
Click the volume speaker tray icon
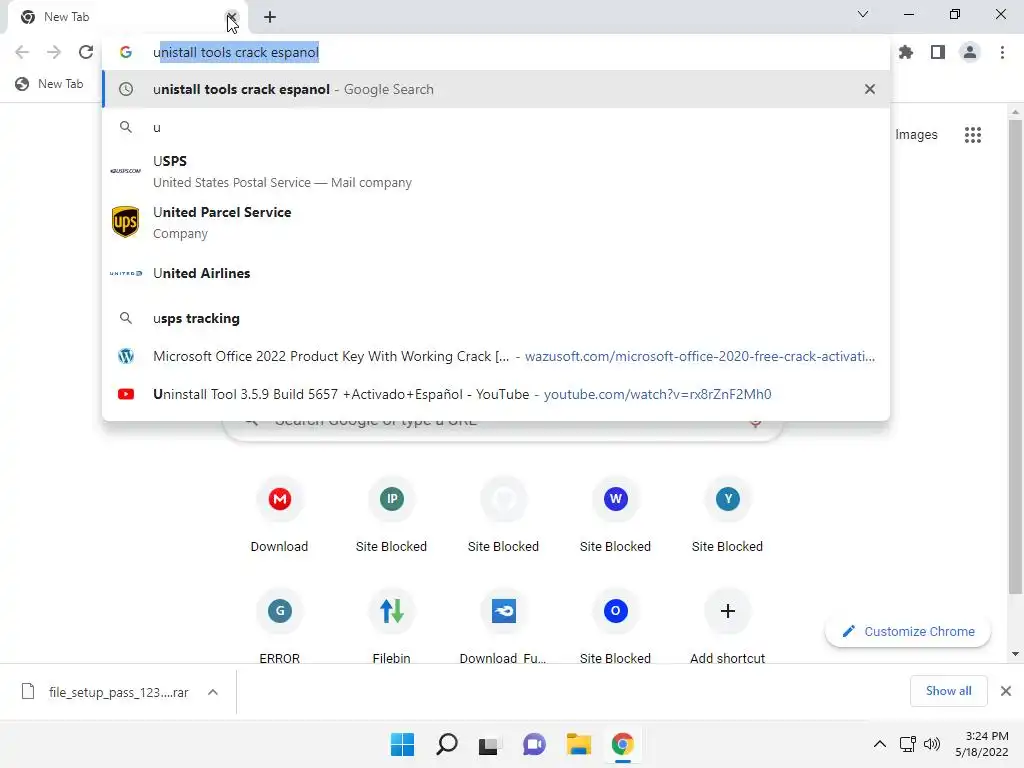[x=932, y=744]
